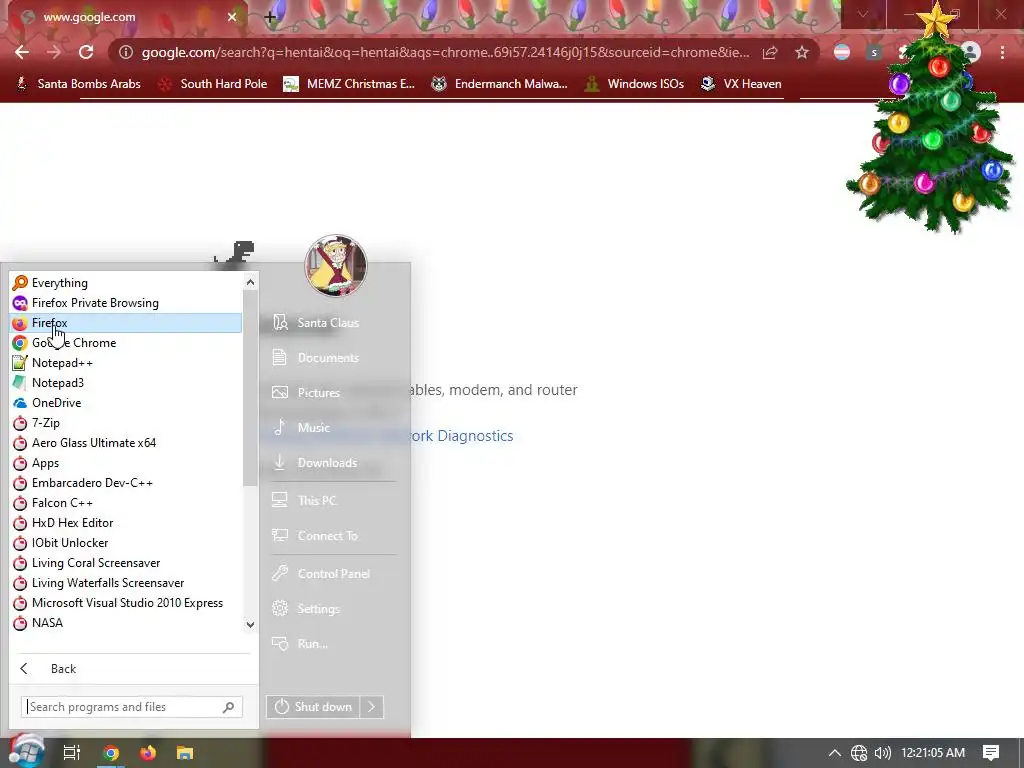The height and width of the screenshot is (768, 1024).
Task: Click the start menu user avatar picture
Action: pos(336,266)
